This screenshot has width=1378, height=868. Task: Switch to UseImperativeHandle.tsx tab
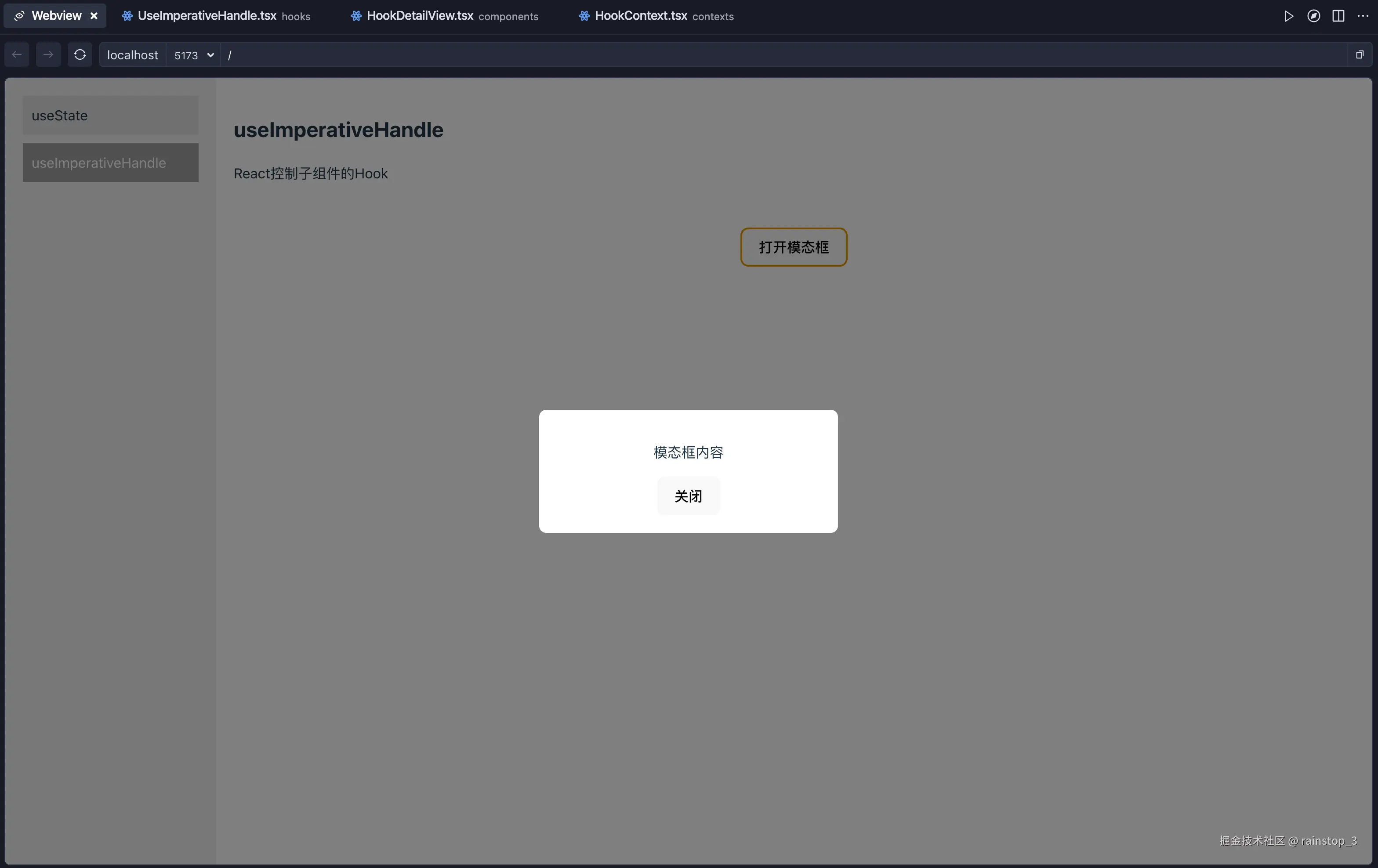click(x=216, y=16)
